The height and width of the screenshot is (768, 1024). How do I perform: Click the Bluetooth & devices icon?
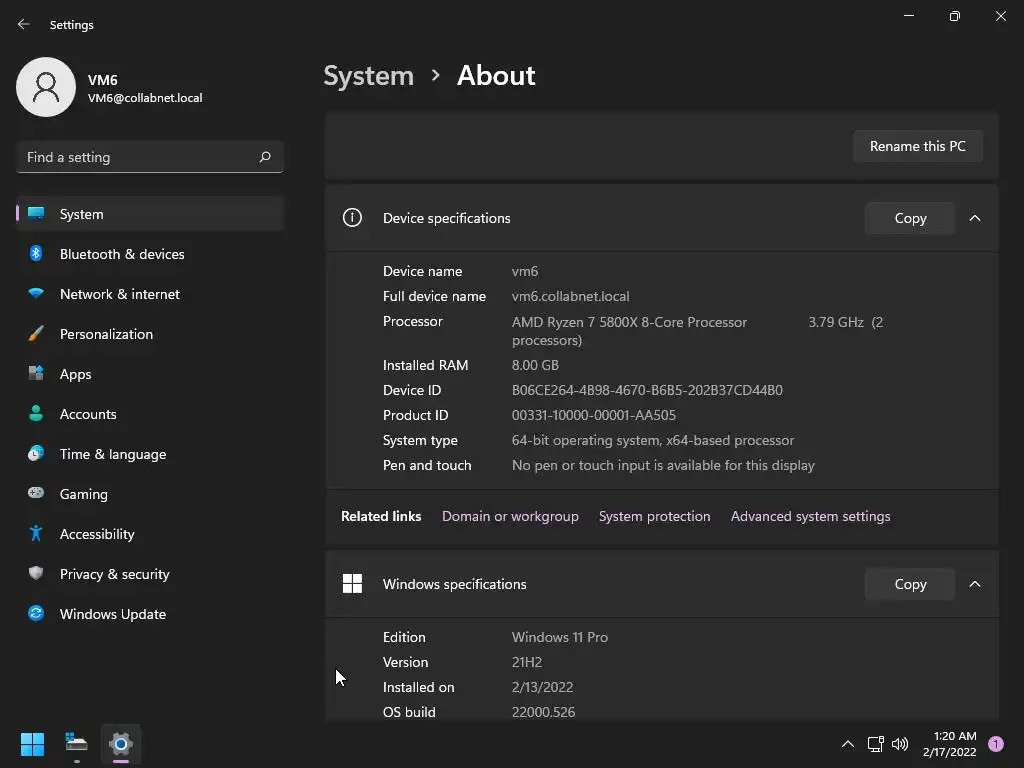(x=36, y=254)
